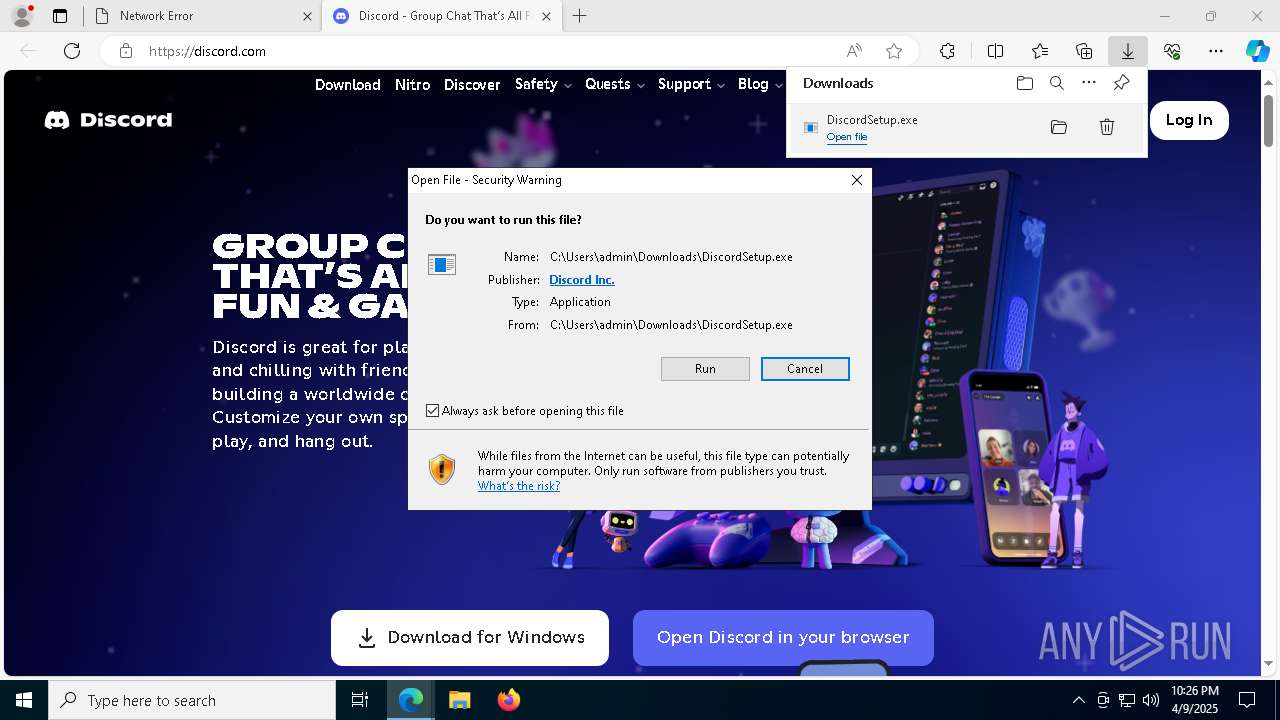Open the Browser essentials heart icon
Image resolution: width=1280 pixels, height=720 pixels.
[x=1172, y=51]
